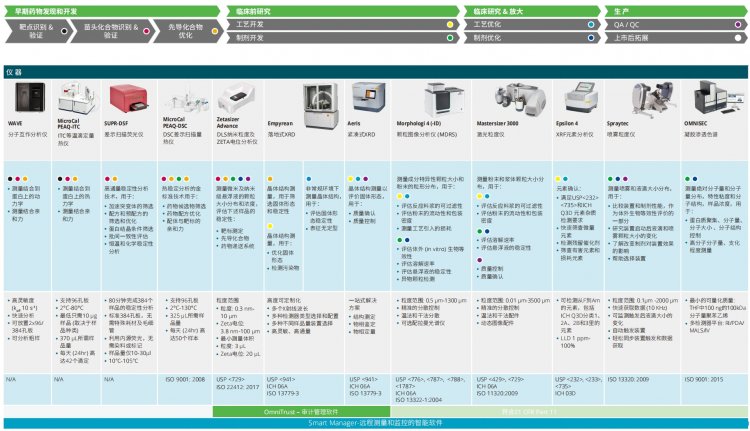The height and width of the screenshot is (431, 750).
Task: Open the 早期药物发现和开发 stage header
Action: tap(112, 11)
